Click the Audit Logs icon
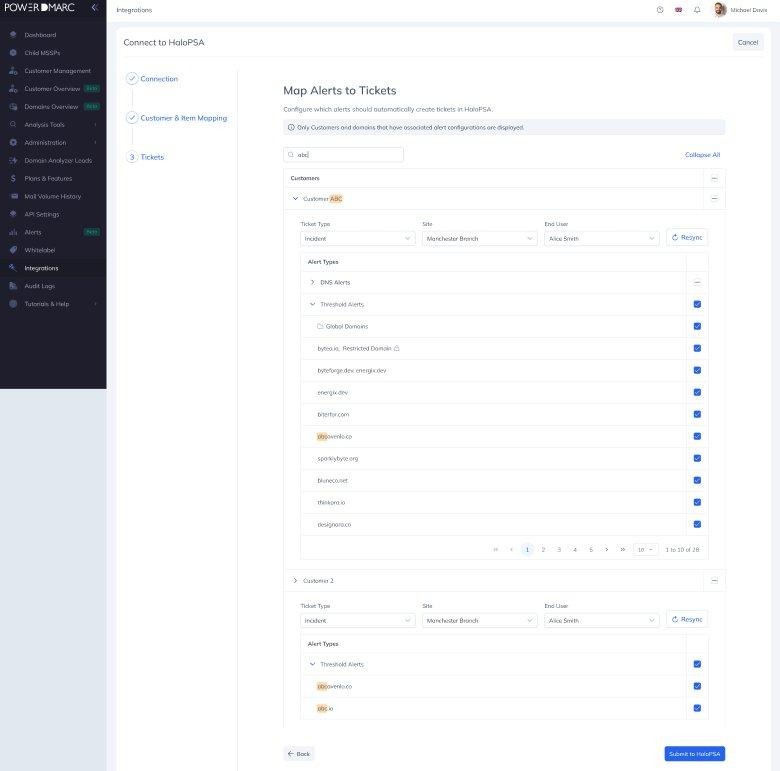780x771 pixels. [x=13, y=286]
